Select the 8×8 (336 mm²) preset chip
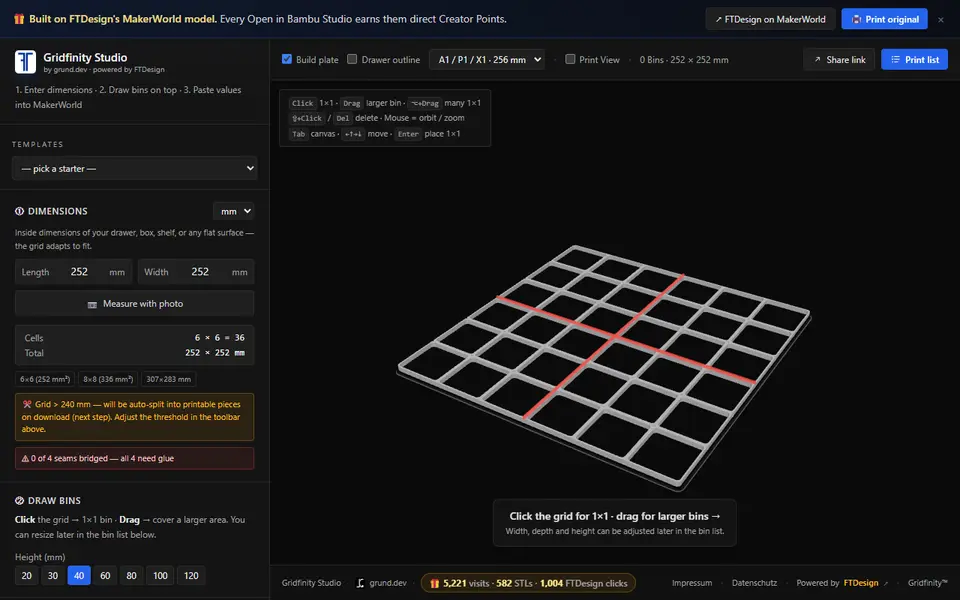Screen dimensions: 960x600 [x=108, y=379]
